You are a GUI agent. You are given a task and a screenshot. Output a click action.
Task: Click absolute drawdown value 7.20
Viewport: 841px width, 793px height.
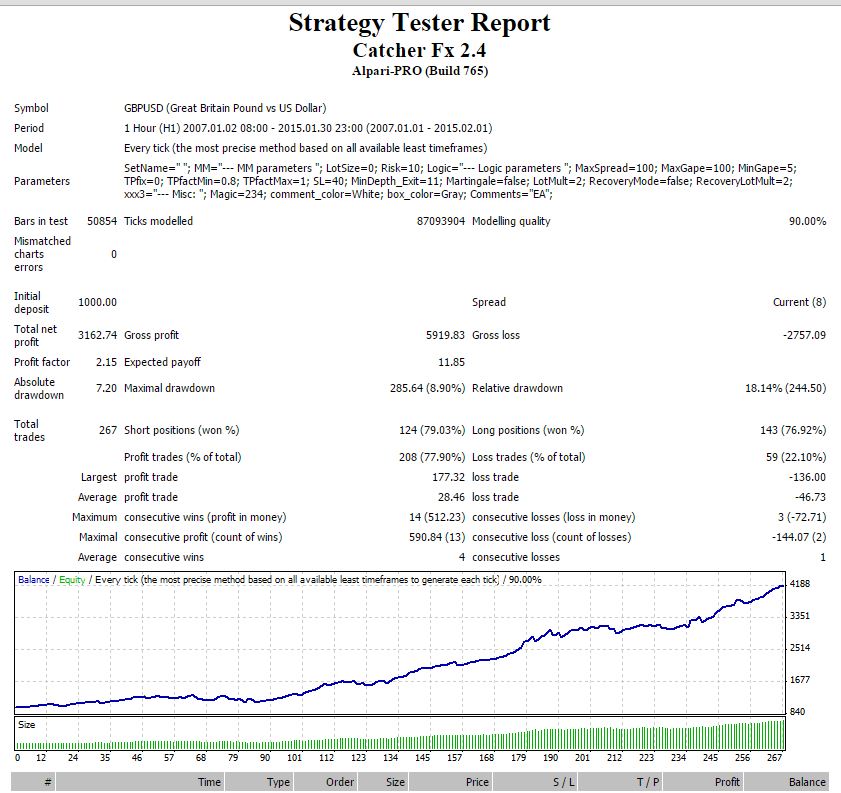point(106,388)
